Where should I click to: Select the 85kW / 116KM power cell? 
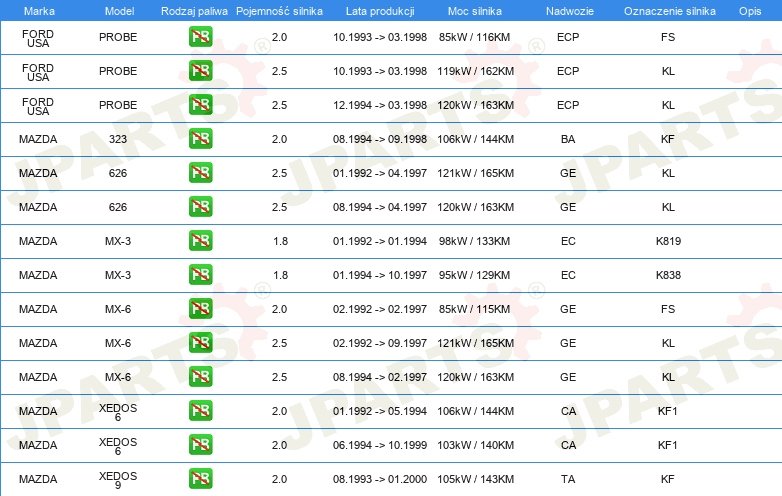point(474,37)
